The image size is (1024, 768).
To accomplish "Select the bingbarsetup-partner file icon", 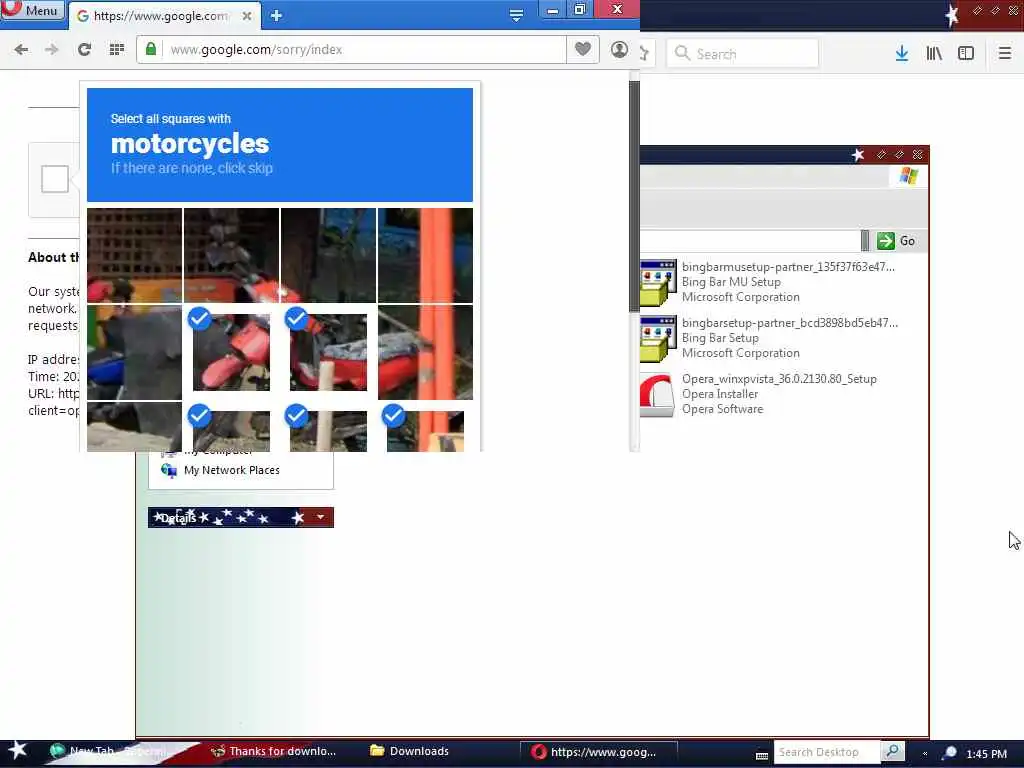I will click(x=657, y=338).
